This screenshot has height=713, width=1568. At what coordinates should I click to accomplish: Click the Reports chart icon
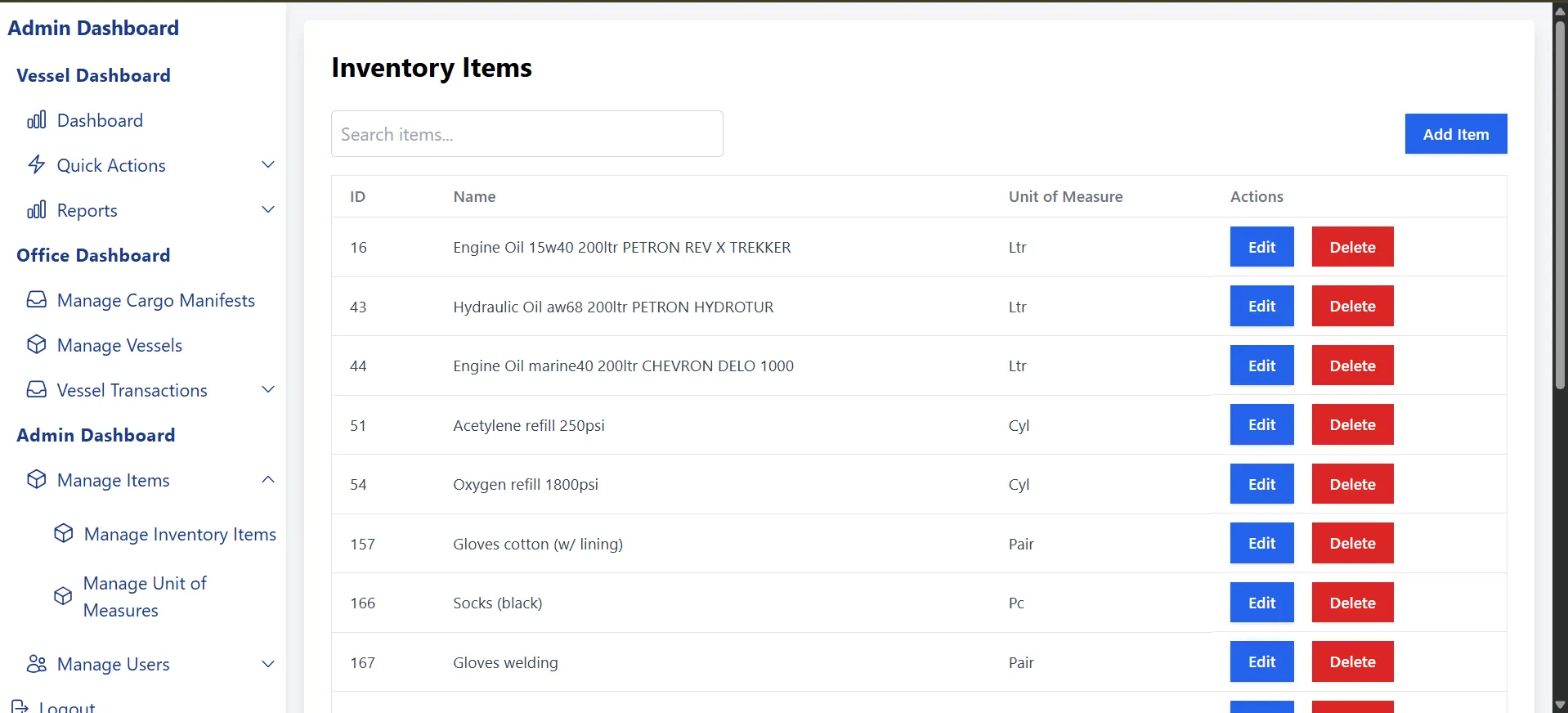point(36,210)
